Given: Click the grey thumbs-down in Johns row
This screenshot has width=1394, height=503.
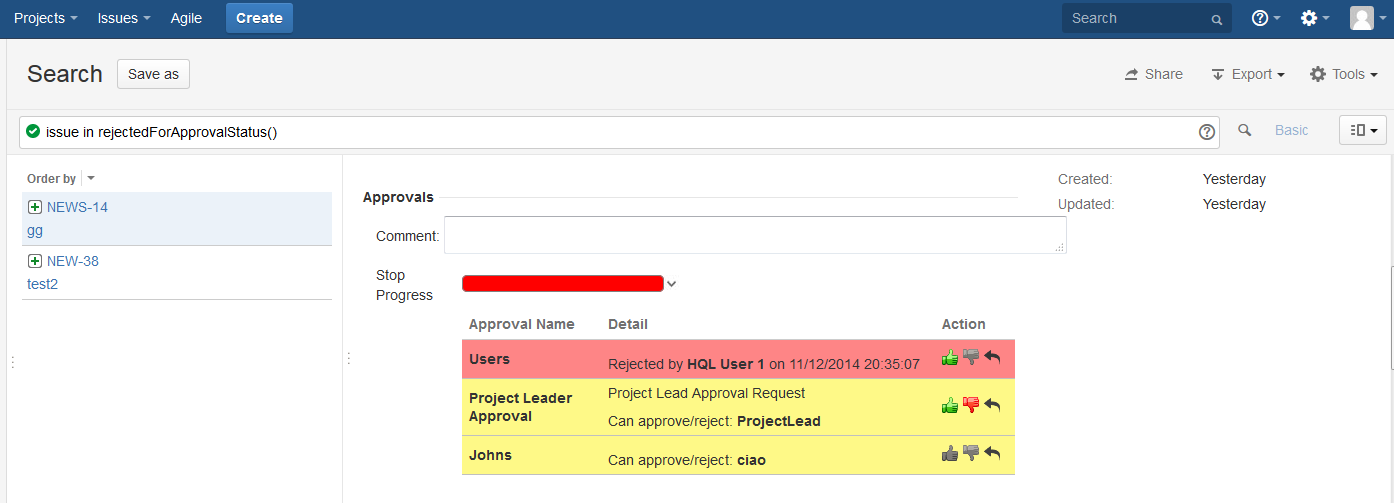Looking at the screenshot, I should 971,454.
